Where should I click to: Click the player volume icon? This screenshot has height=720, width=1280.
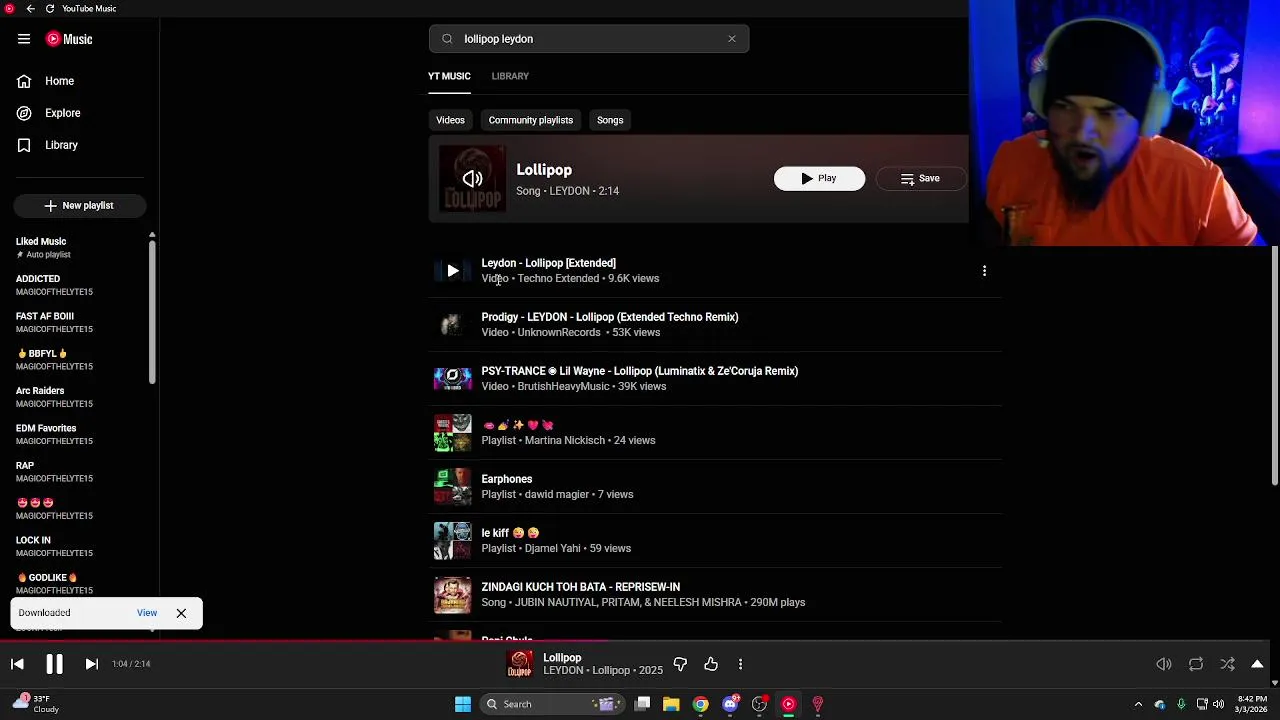coord(1164,664)
